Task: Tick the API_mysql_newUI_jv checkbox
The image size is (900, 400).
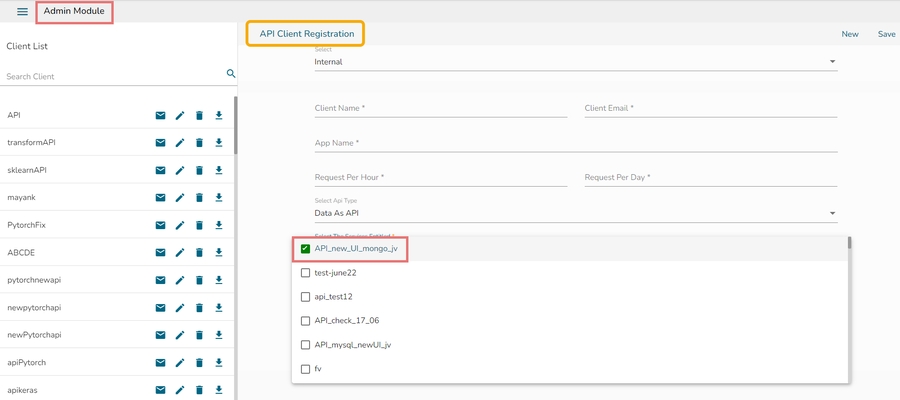Action: 306,345
